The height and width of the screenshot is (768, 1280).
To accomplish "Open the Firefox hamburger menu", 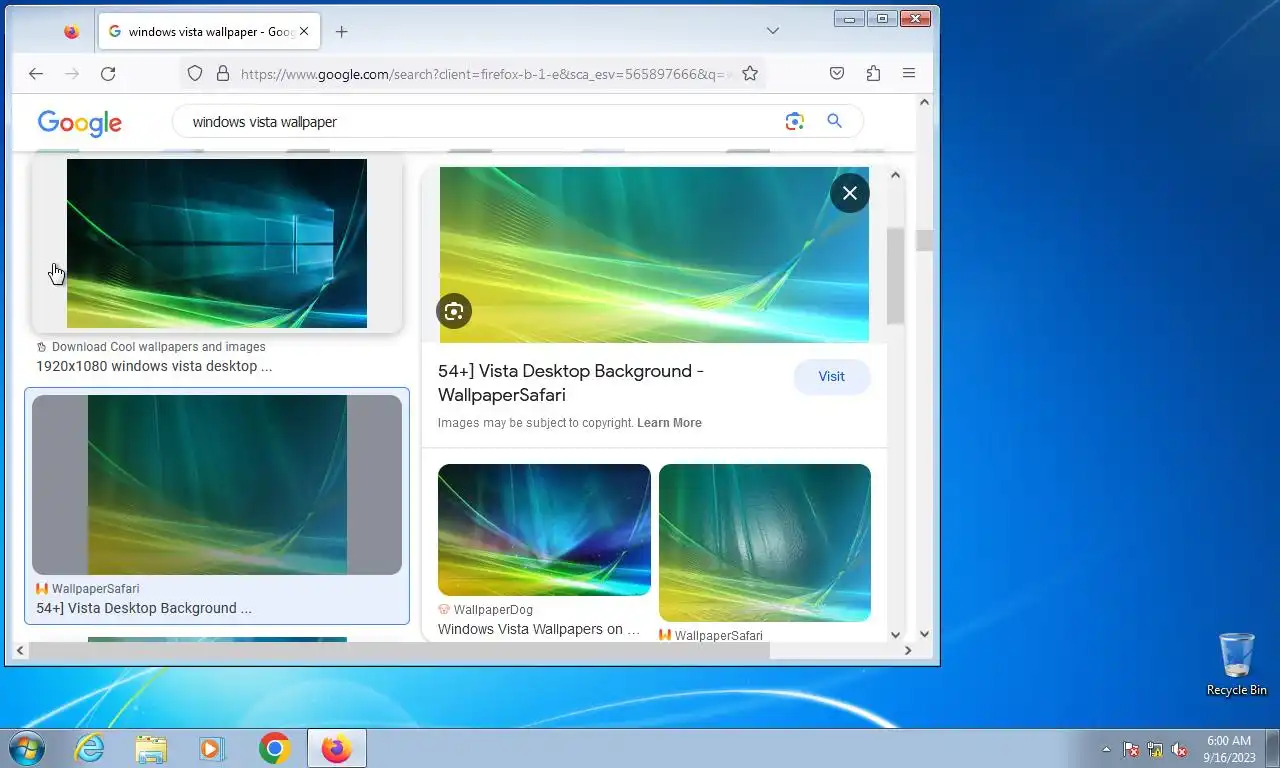I will [909, 73].
